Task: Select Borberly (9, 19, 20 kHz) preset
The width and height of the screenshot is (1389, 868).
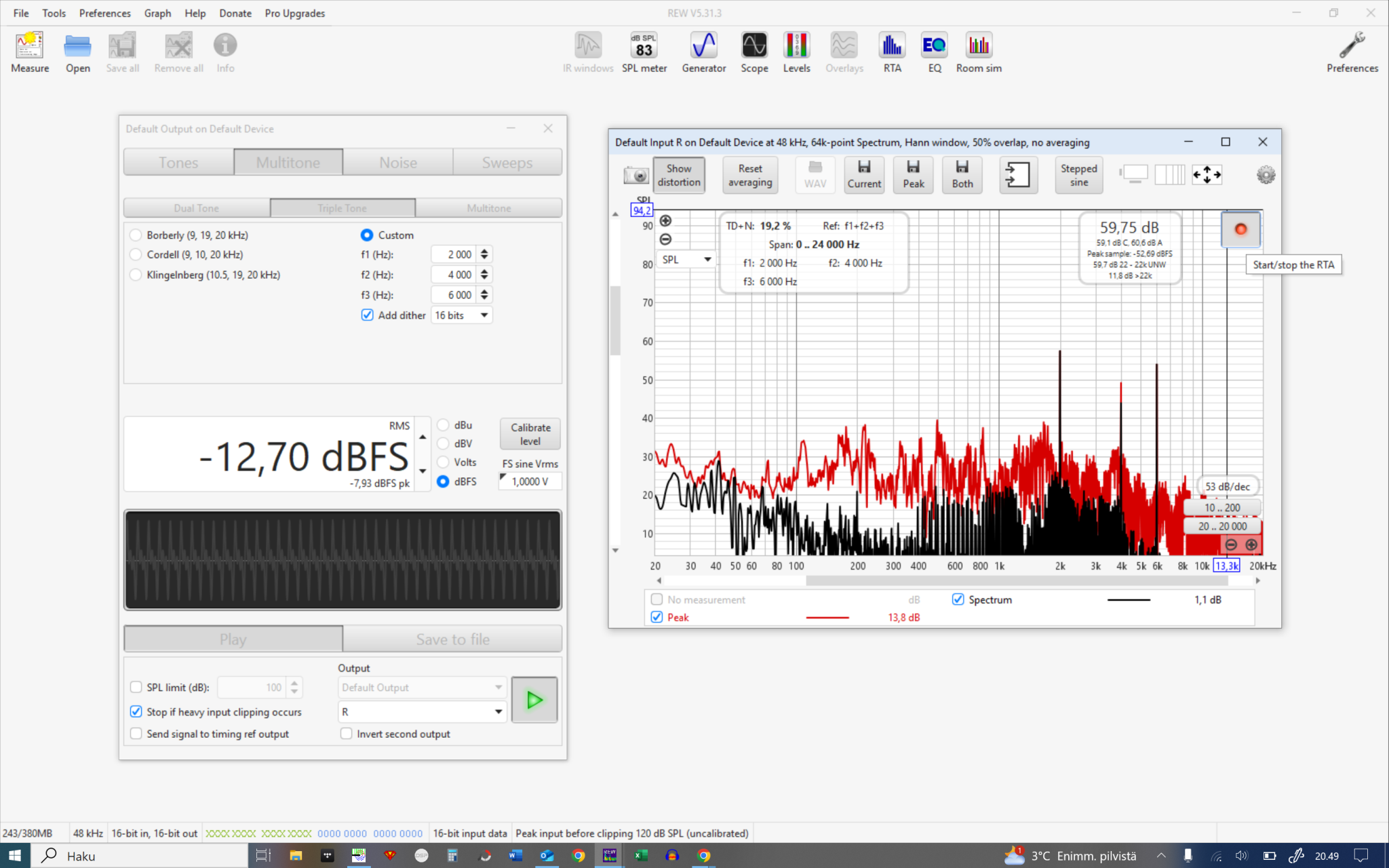Action: click(x=136, y=235)
